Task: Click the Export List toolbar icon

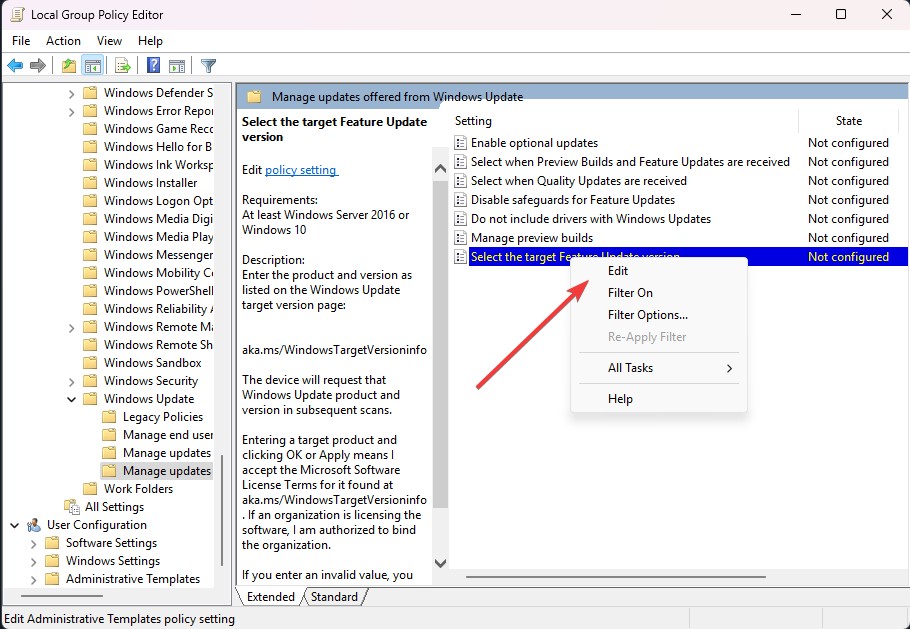Action: click(x=122, y=66)
